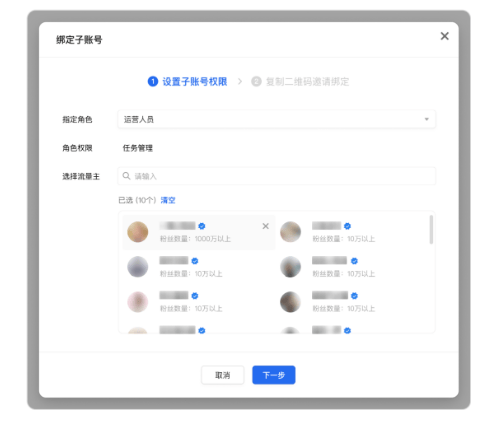The height and width of the screenshot is (432, 499).
Task: Focus the 选择流量主 search input field
Action: [x=276, y=176]
